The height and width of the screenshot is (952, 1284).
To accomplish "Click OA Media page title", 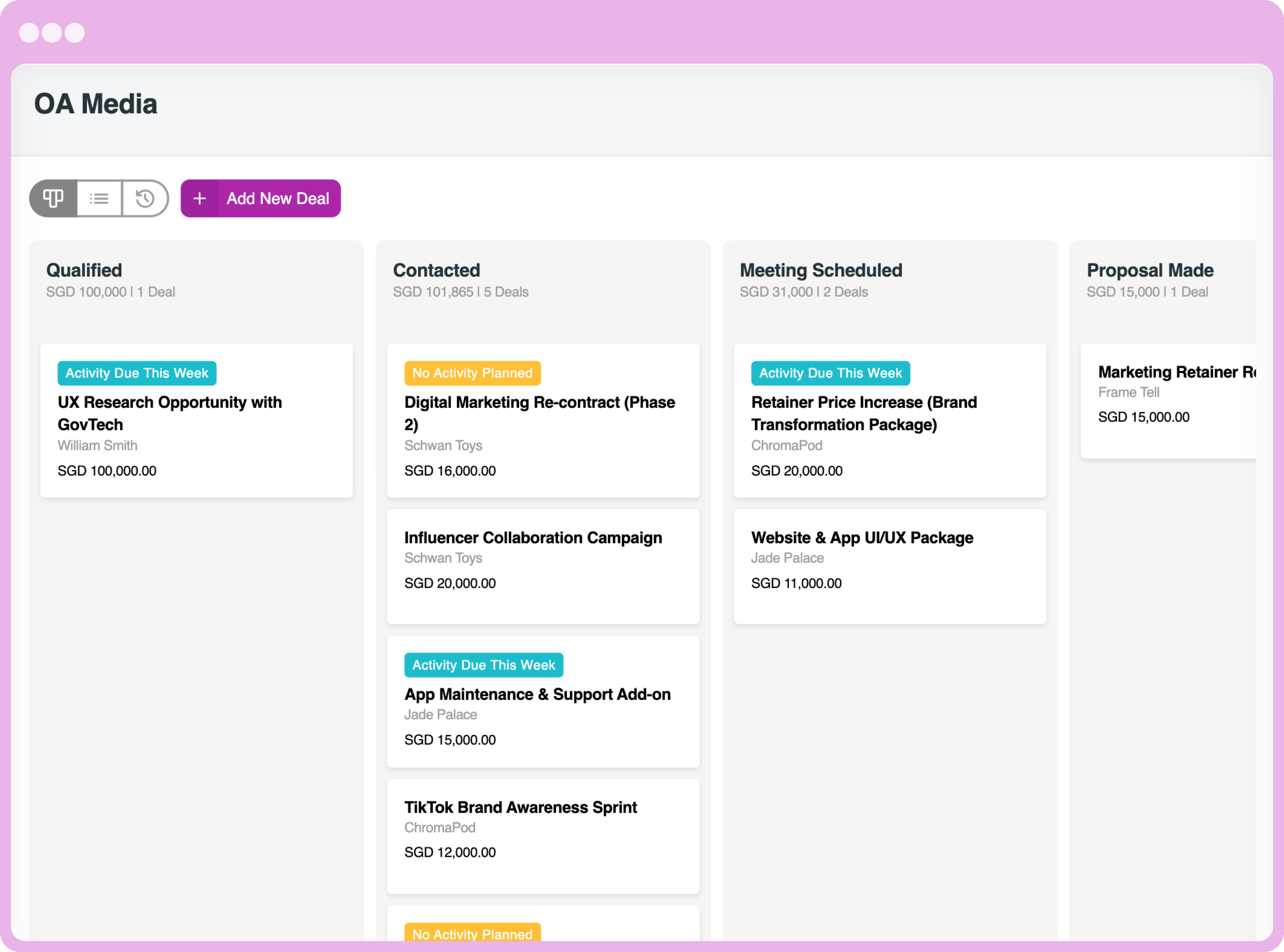I will 96,104.
